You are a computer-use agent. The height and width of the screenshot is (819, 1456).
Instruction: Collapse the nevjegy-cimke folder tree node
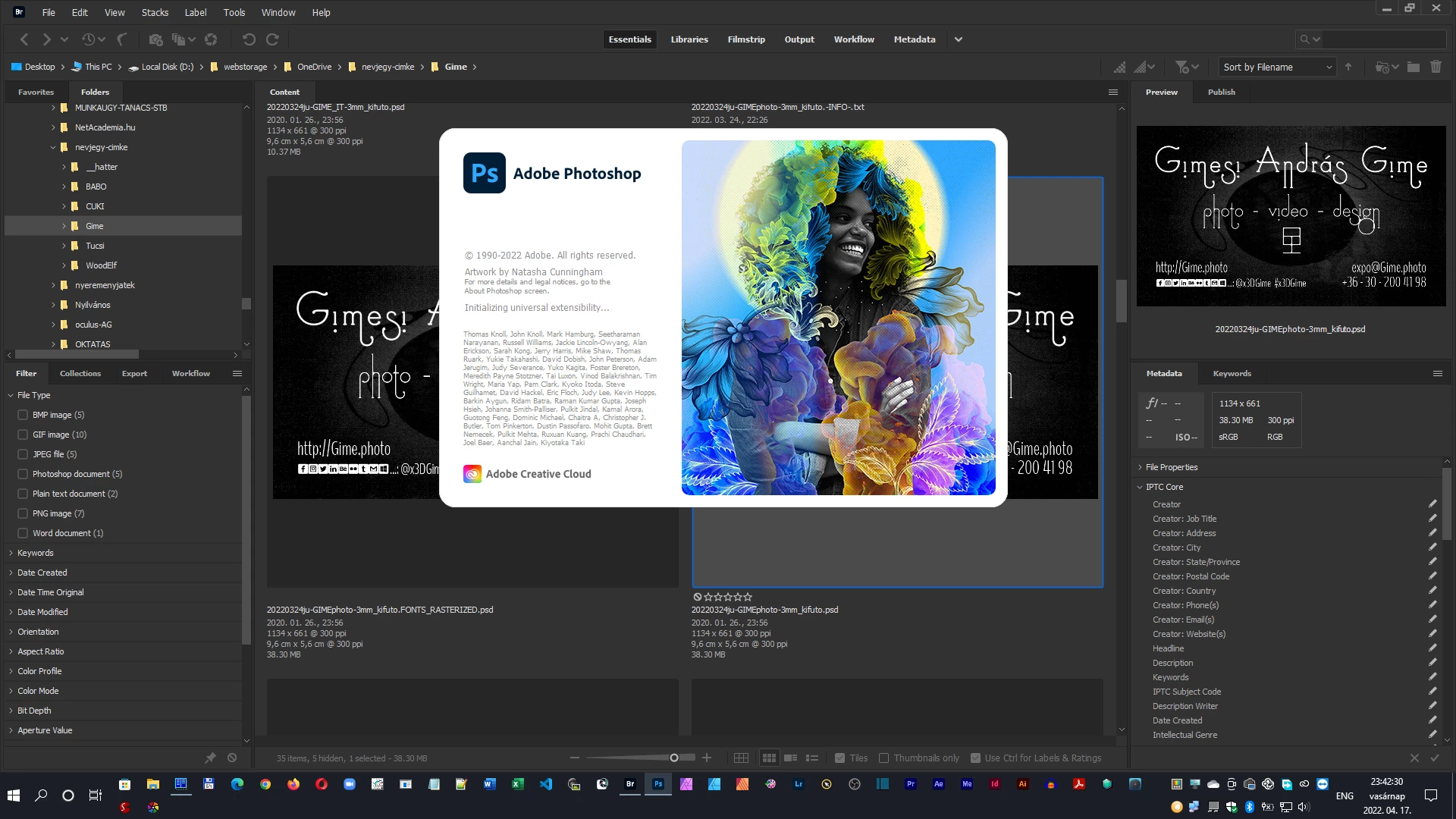pos(53,147)
